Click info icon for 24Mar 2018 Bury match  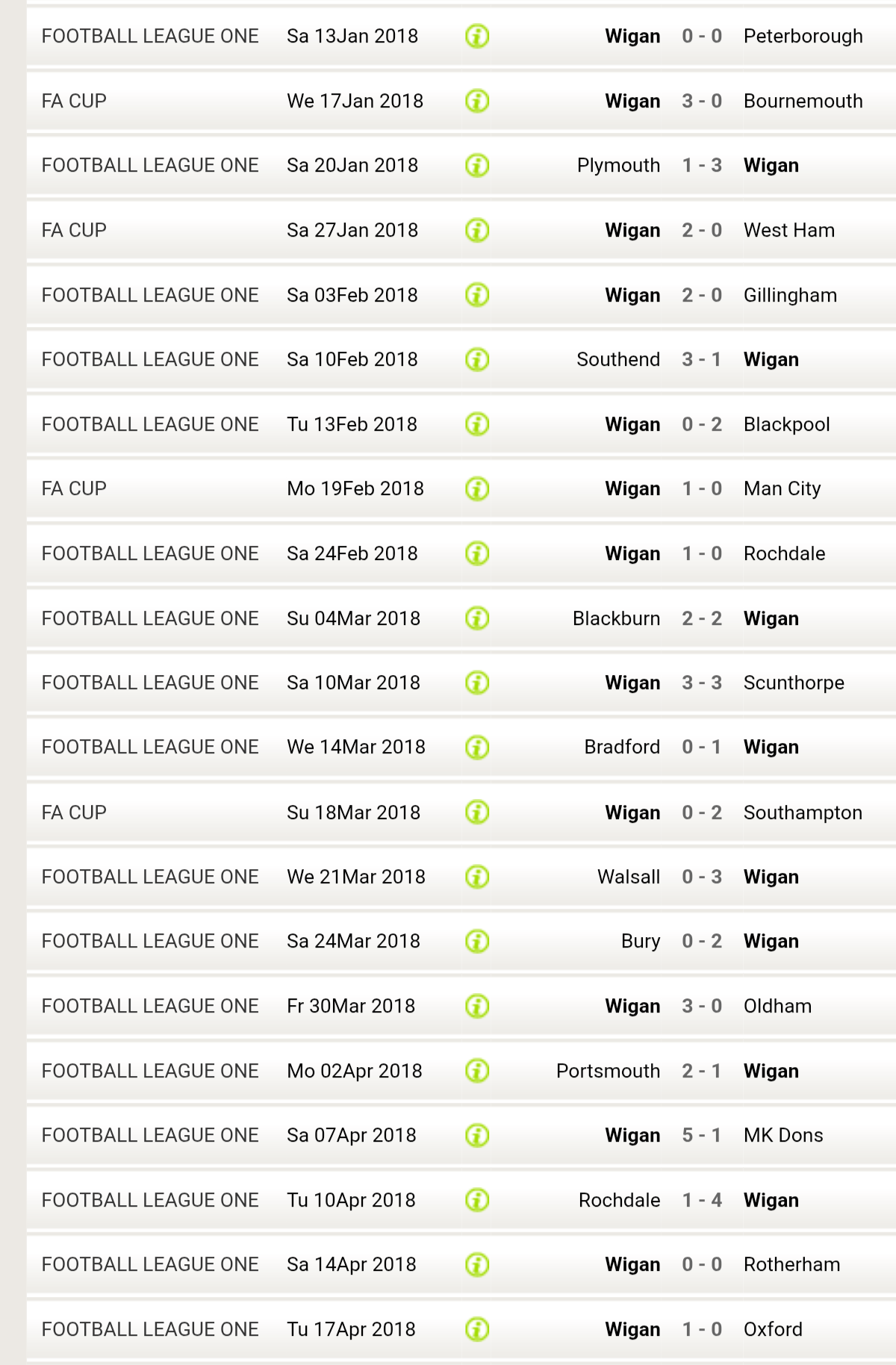(x=477, y=942)
